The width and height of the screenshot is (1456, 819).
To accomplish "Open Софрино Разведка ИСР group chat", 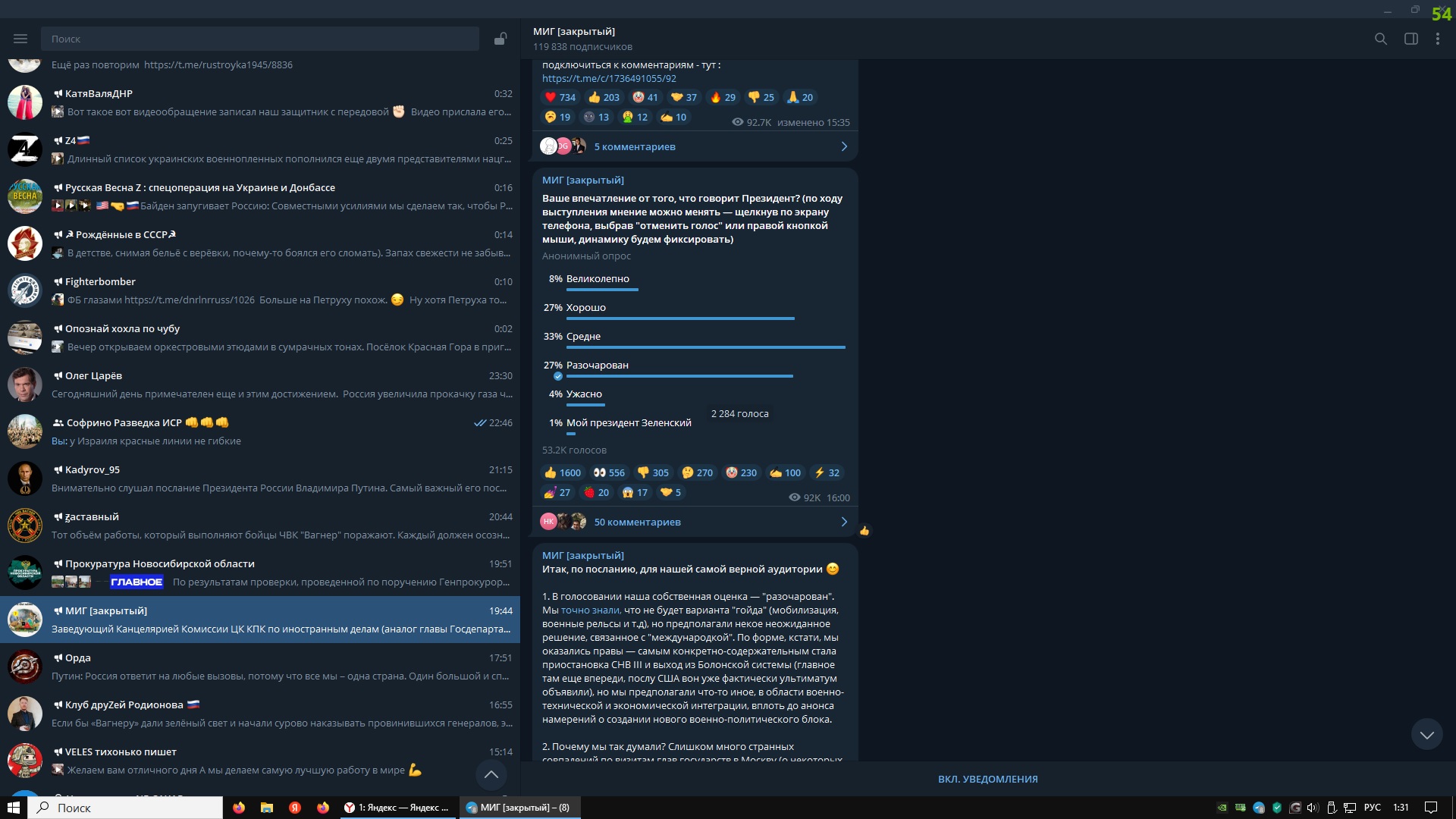I will click(260, 431).
